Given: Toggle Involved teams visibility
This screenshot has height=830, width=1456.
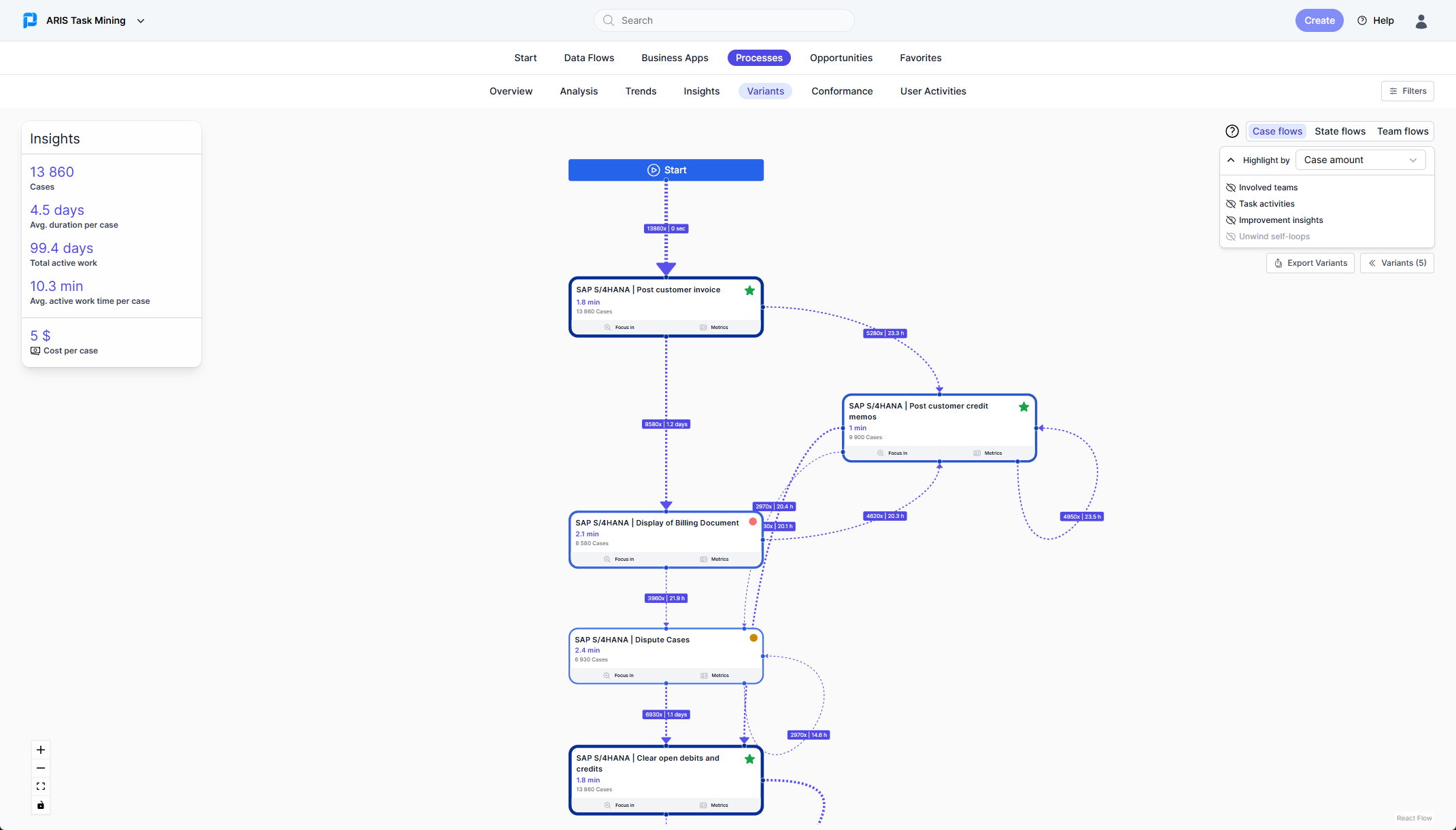Looking at the screenshot, I should coord(1230,188).
